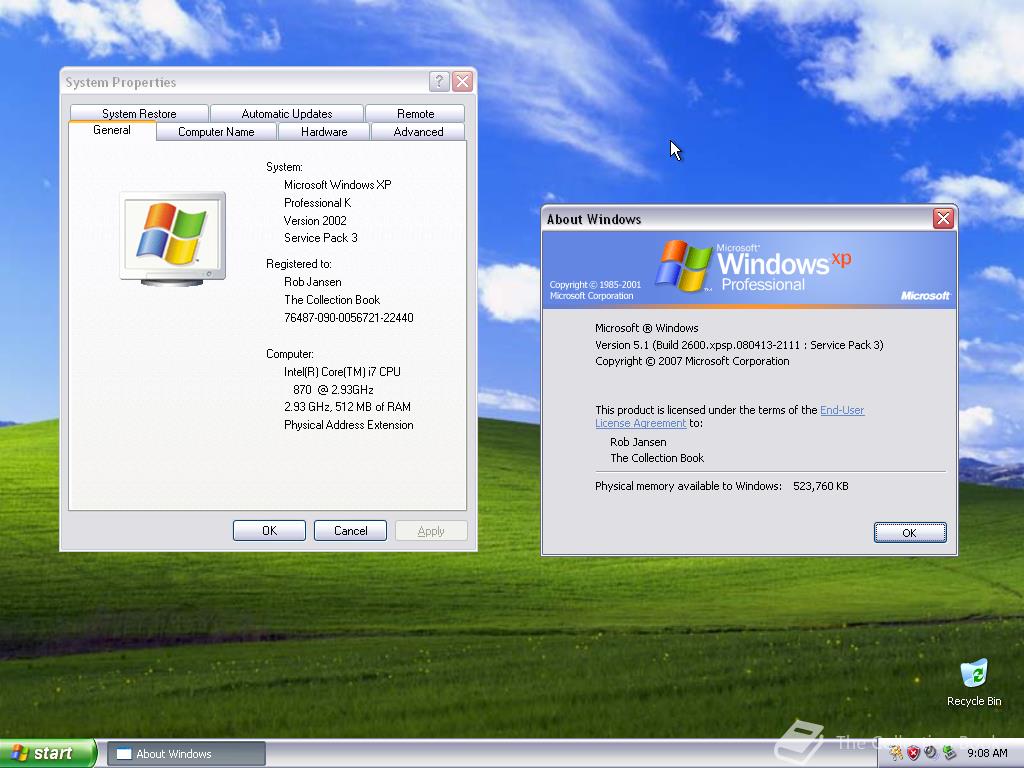Image resolution: width=1024 pixels, height=768 pixels.
Task: Select the General tab
Action: pyautogui.click(x=112, y=131)
